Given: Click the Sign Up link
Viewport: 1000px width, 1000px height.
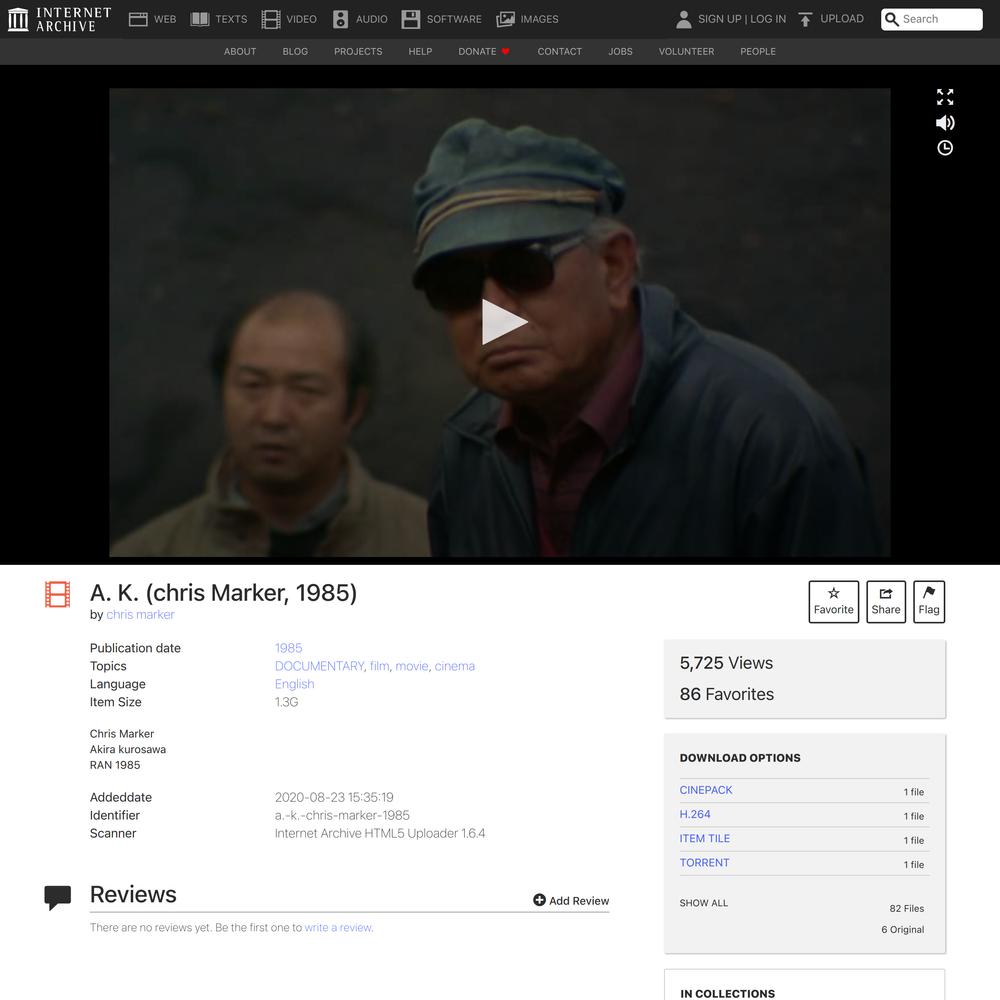Looking at the screenshot, I should coord(719,19).
